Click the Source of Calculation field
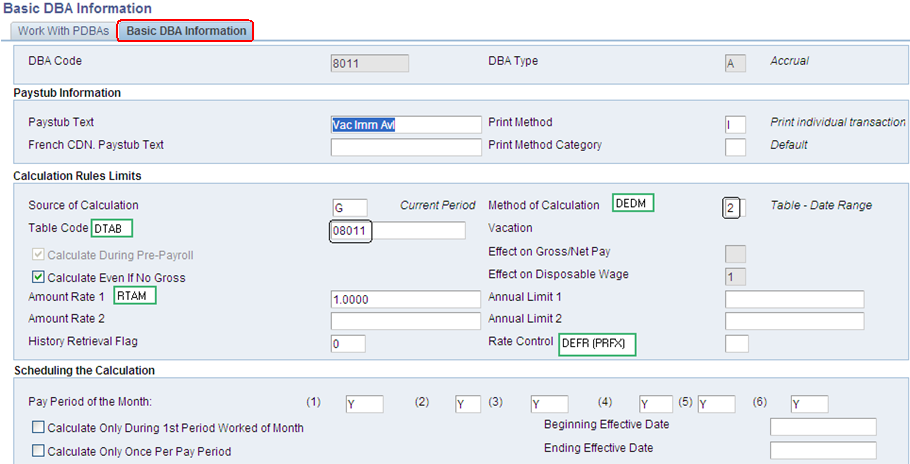910x464 pixels. [x=349, y=208]
